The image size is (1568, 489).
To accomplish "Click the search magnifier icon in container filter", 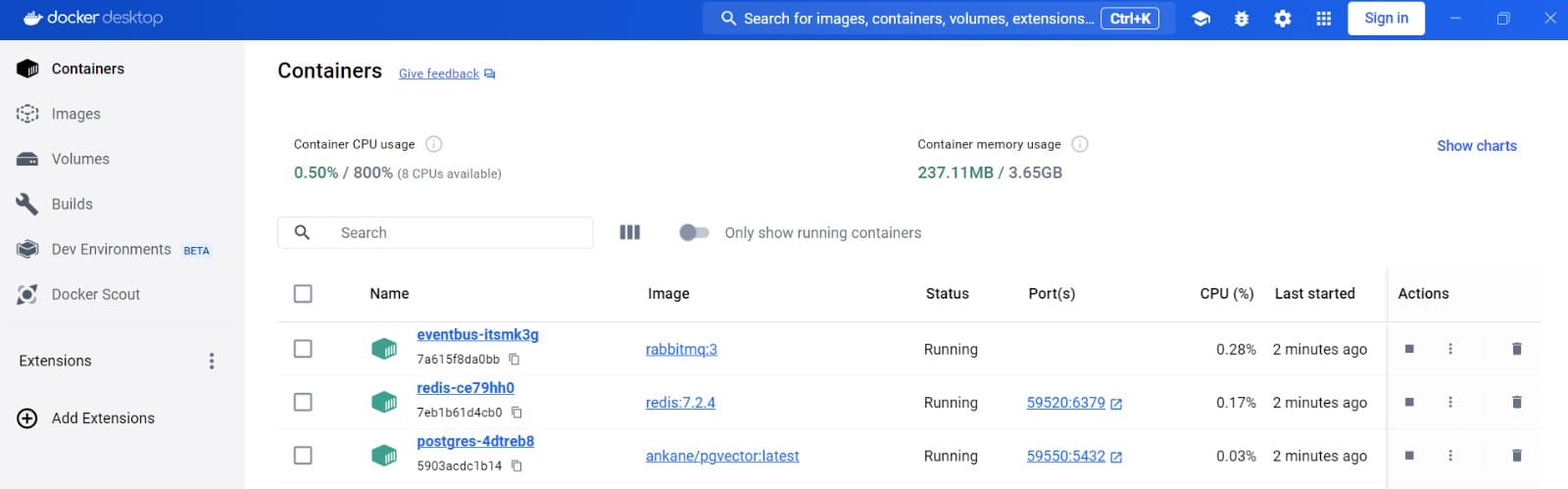I will pyautogui.click(x=302, y=232).
